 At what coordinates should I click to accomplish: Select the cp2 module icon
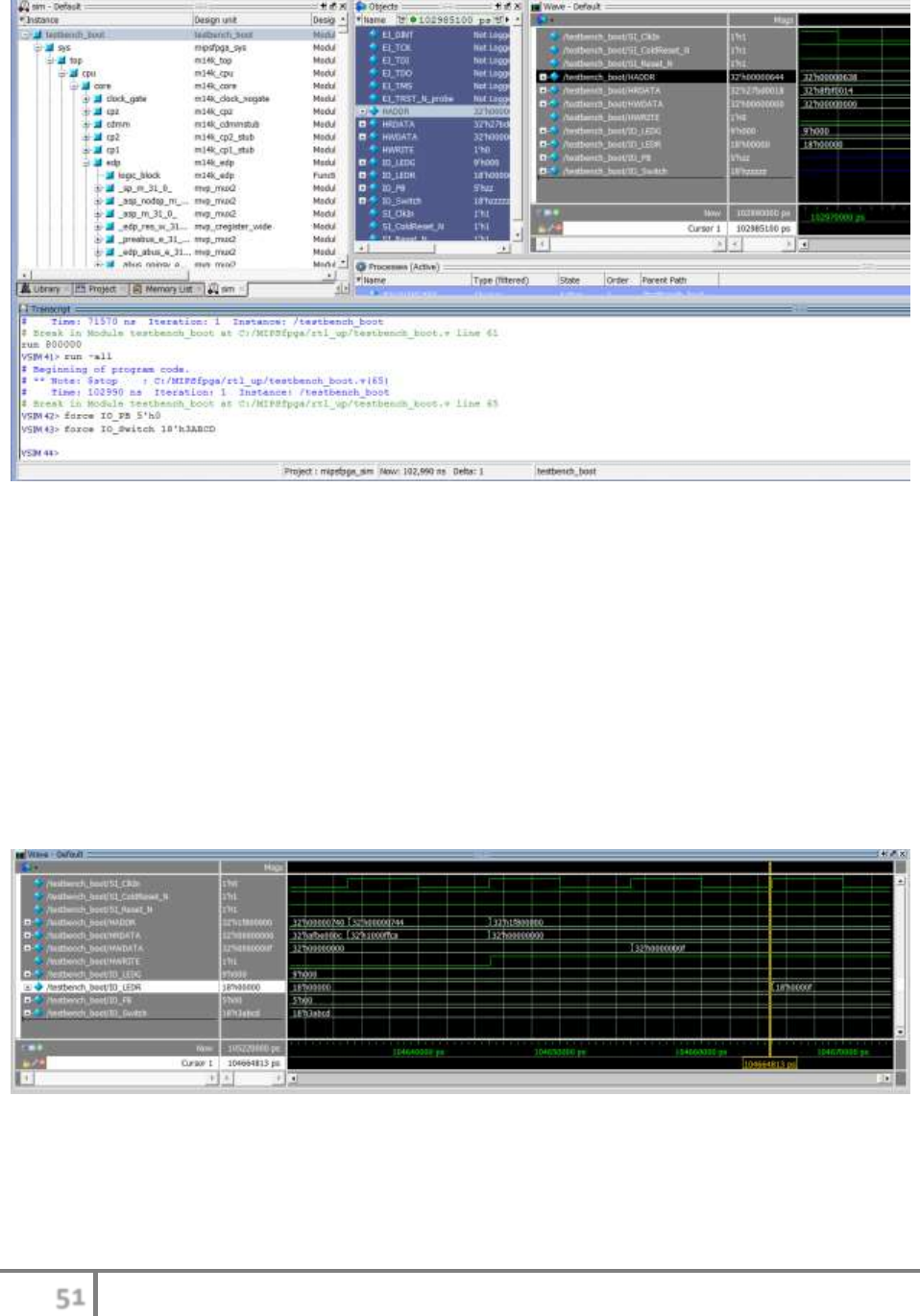pos(98,137)
